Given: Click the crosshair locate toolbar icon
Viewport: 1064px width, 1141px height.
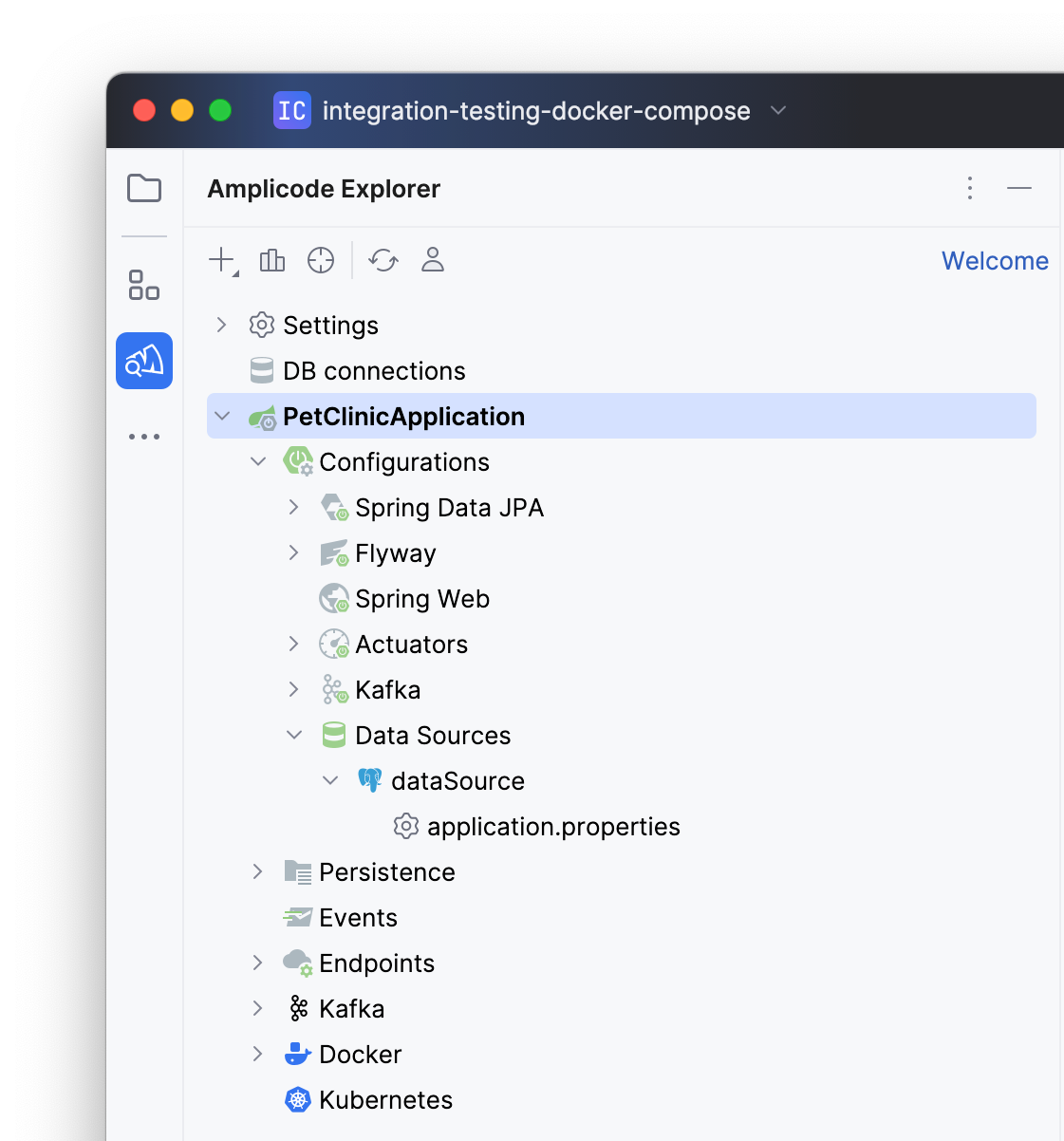Looking at the screenshot, I should coord(321,260).
